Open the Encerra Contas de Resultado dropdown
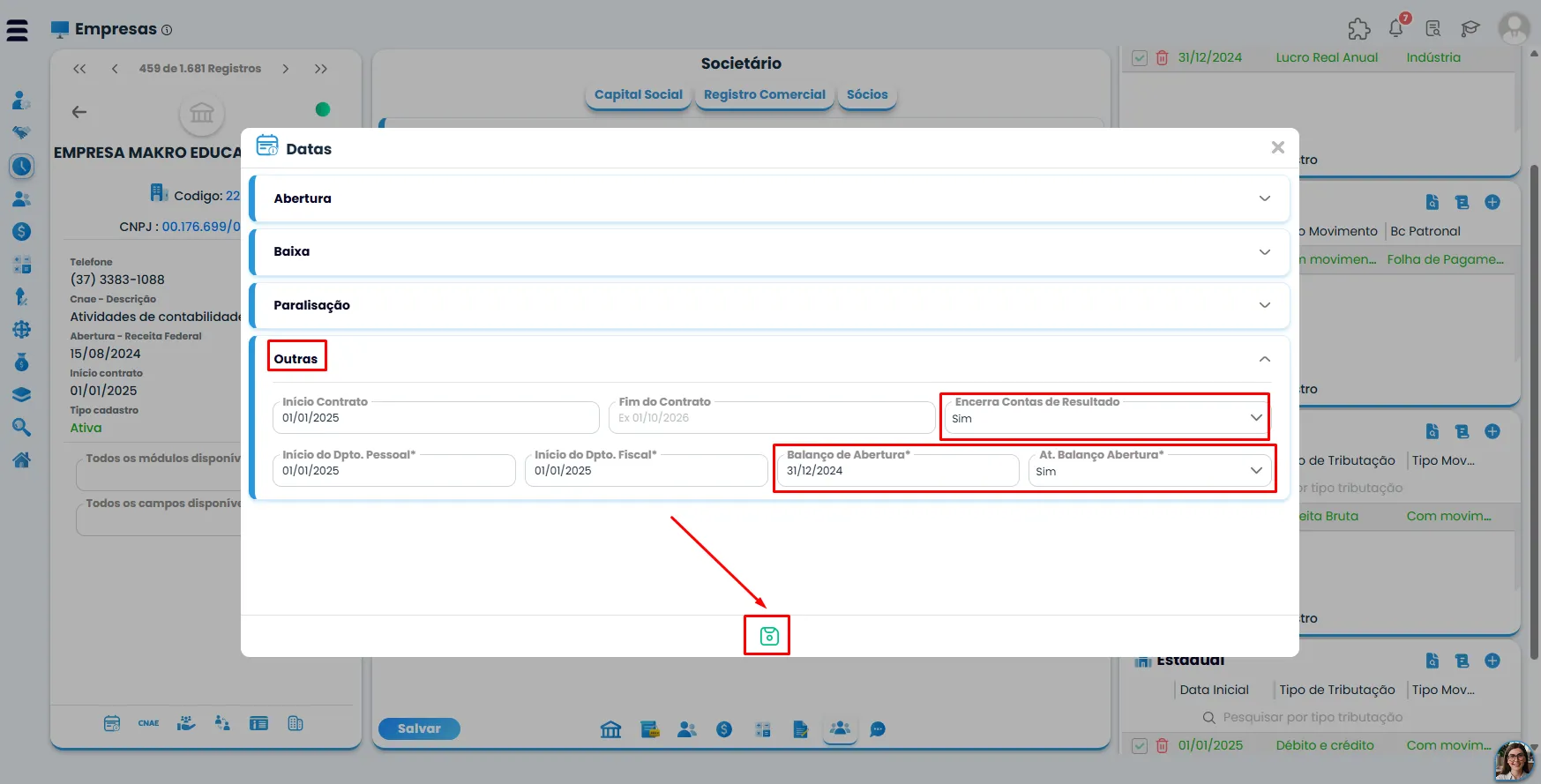The height and width of the screenshot is (784, 1541). 1107,418
